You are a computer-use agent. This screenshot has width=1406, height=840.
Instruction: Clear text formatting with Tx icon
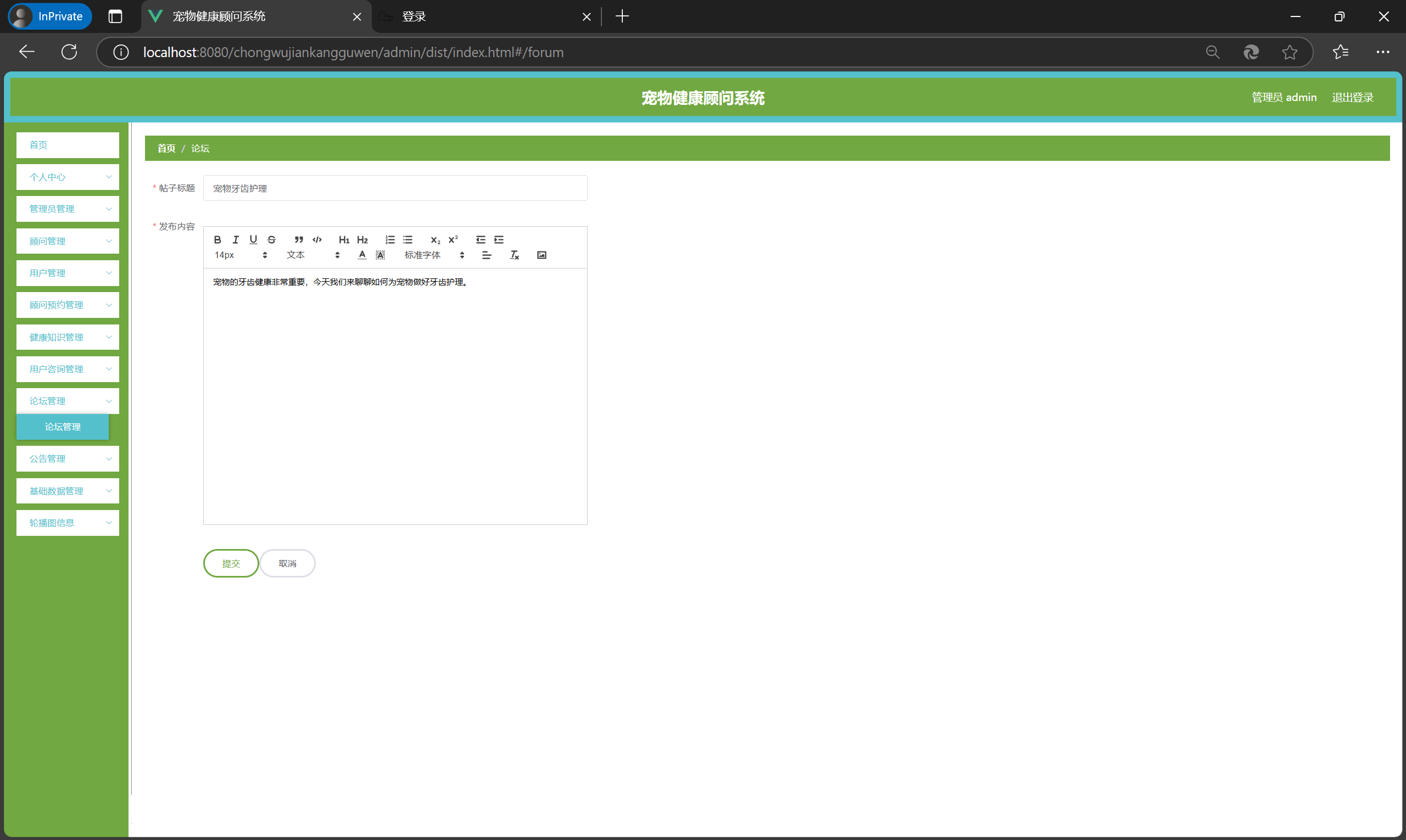(x=514, y=255)
